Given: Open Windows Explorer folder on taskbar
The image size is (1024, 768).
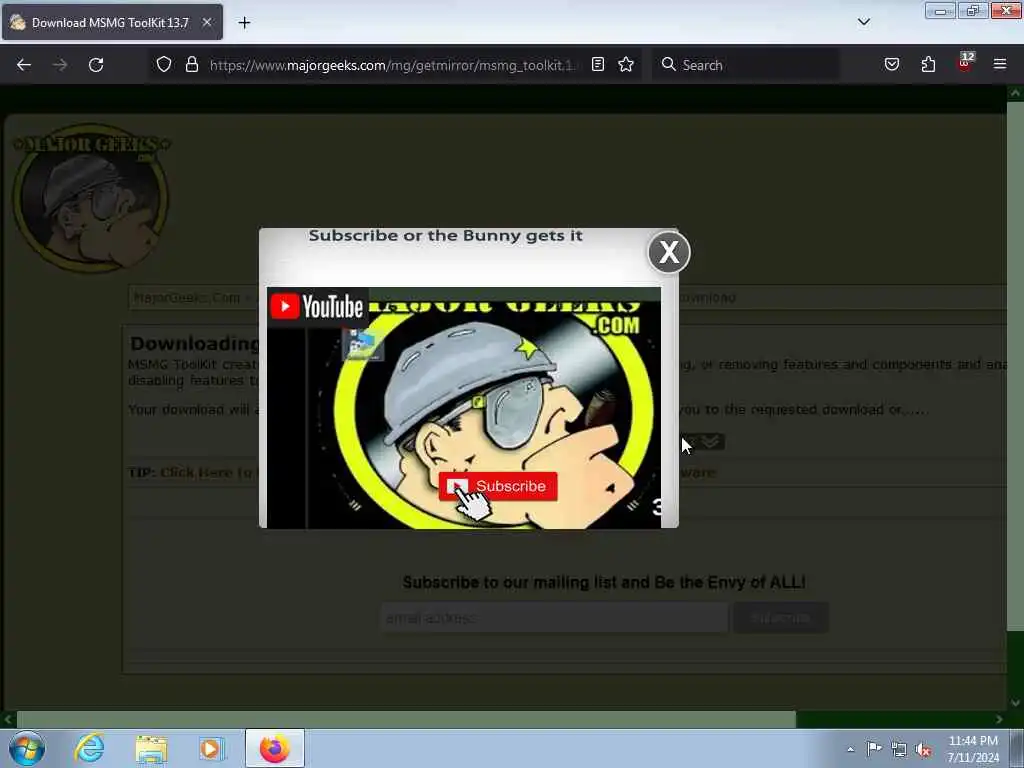Looking at the screenshot, I should 152,748.
